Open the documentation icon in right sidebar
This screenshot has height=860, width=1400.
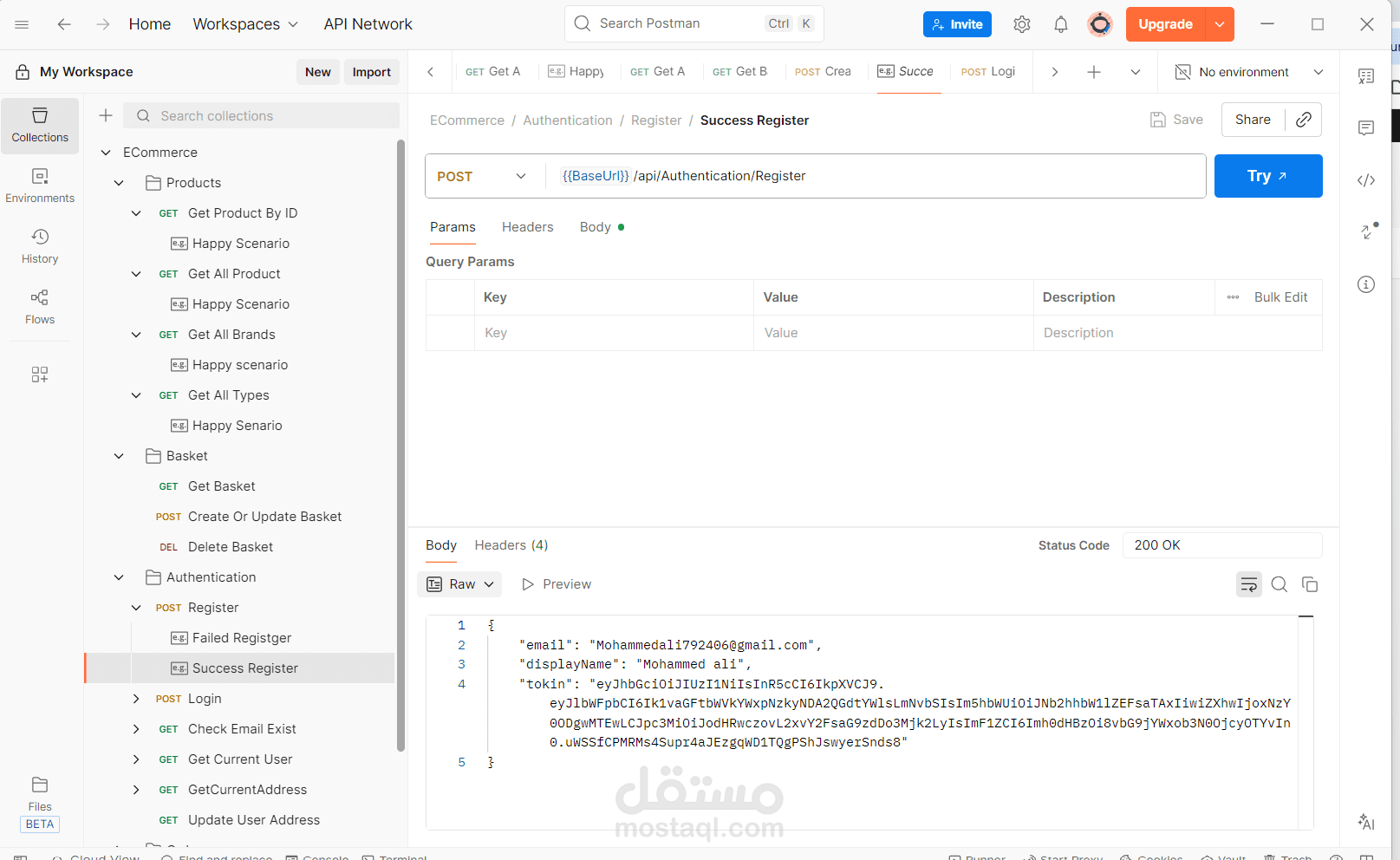coord(1366,76)
